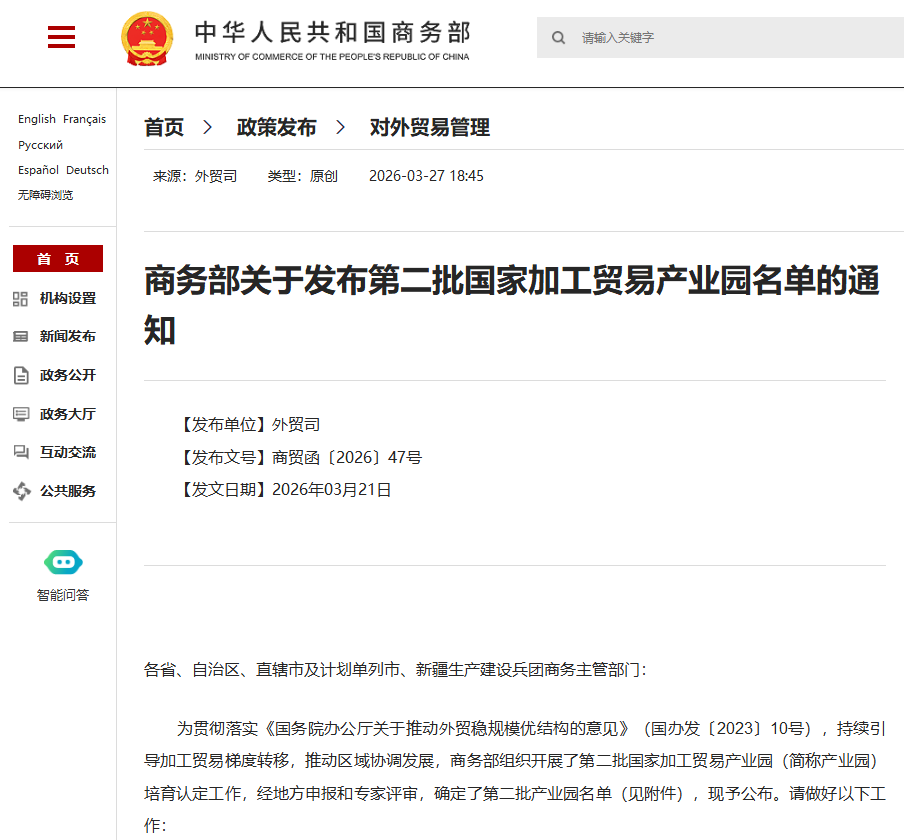
Task: Click the 政务大厅 monitor icon
Action: [21, 414]
